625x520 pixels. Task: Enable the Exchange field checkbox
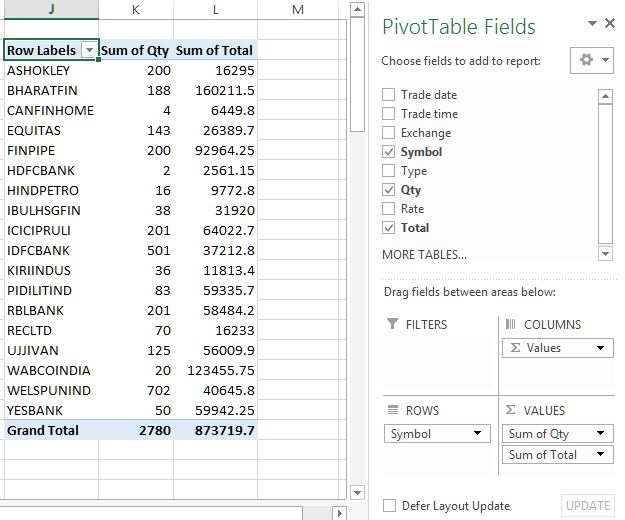388,133
